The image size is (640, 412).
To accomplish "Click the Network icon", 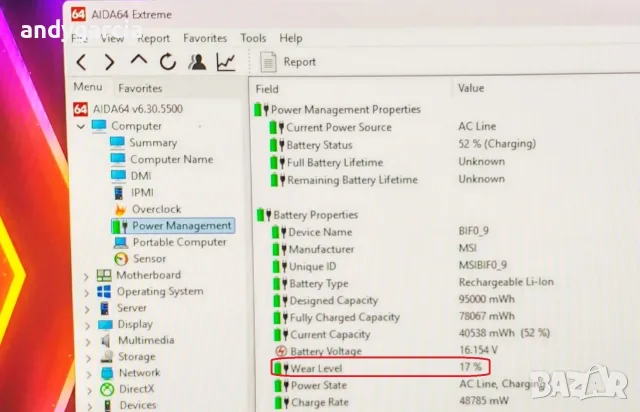I will 107,373.
